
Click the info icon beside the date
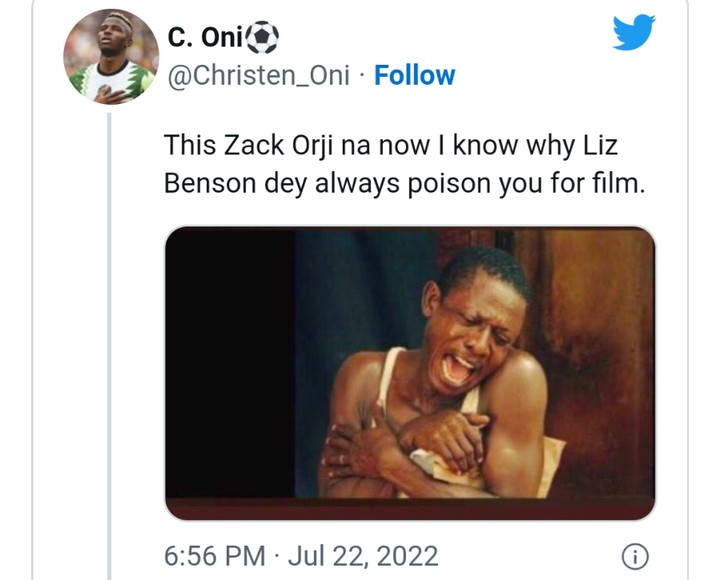click(637, 555)
